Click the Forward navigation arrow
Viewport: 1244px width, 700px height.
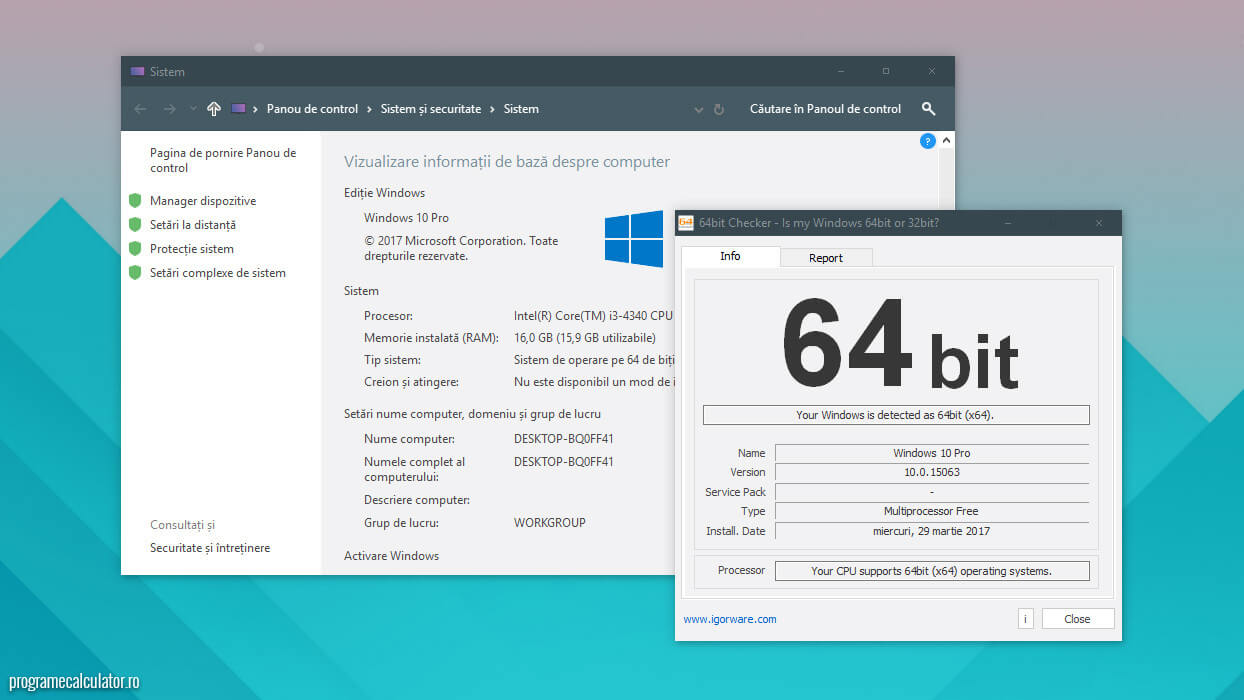pos(169,109)
